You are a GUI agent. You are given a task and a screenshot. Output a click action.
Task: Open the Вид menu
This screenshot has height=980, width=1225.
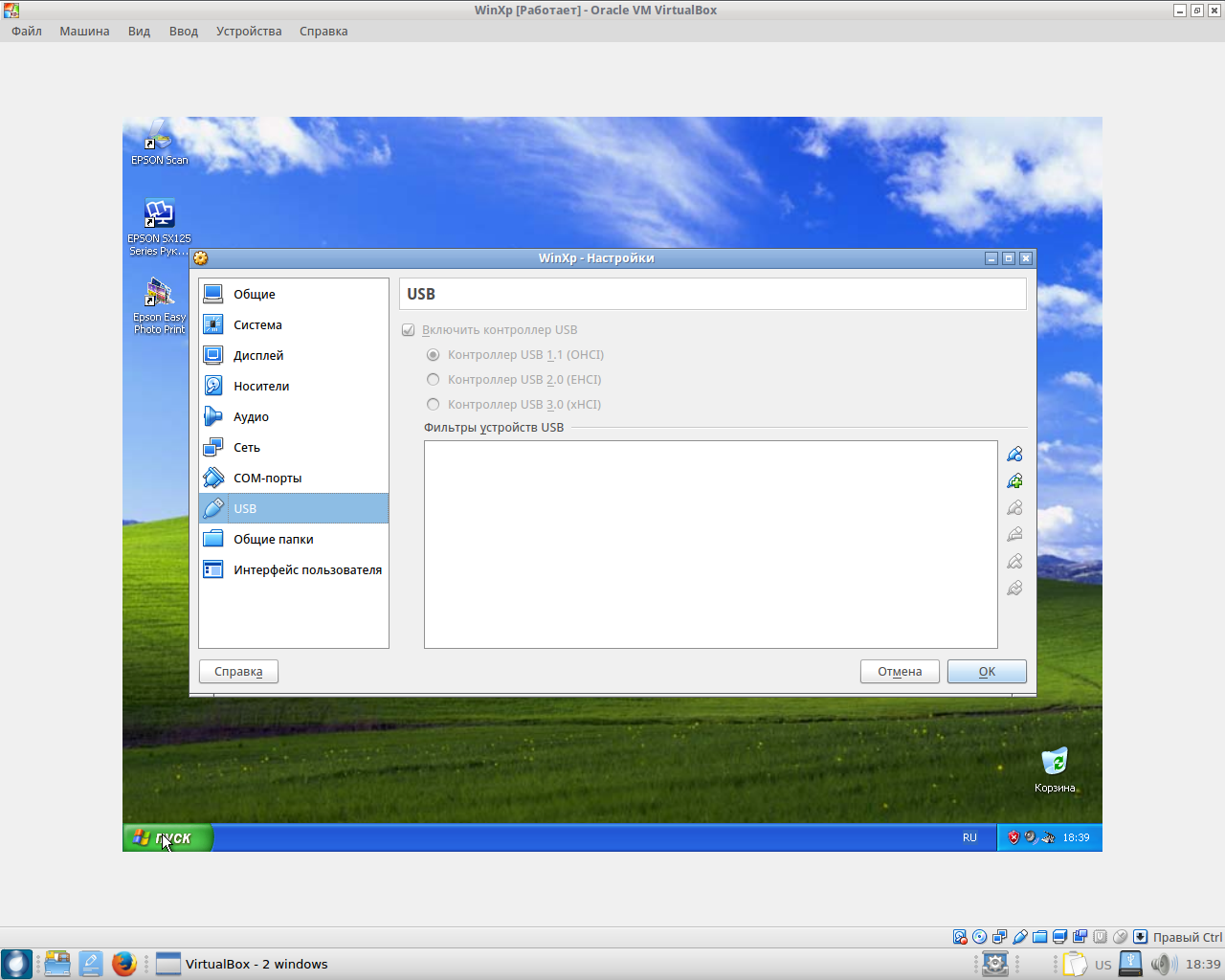pyautogui.click(x=139, y=31)
